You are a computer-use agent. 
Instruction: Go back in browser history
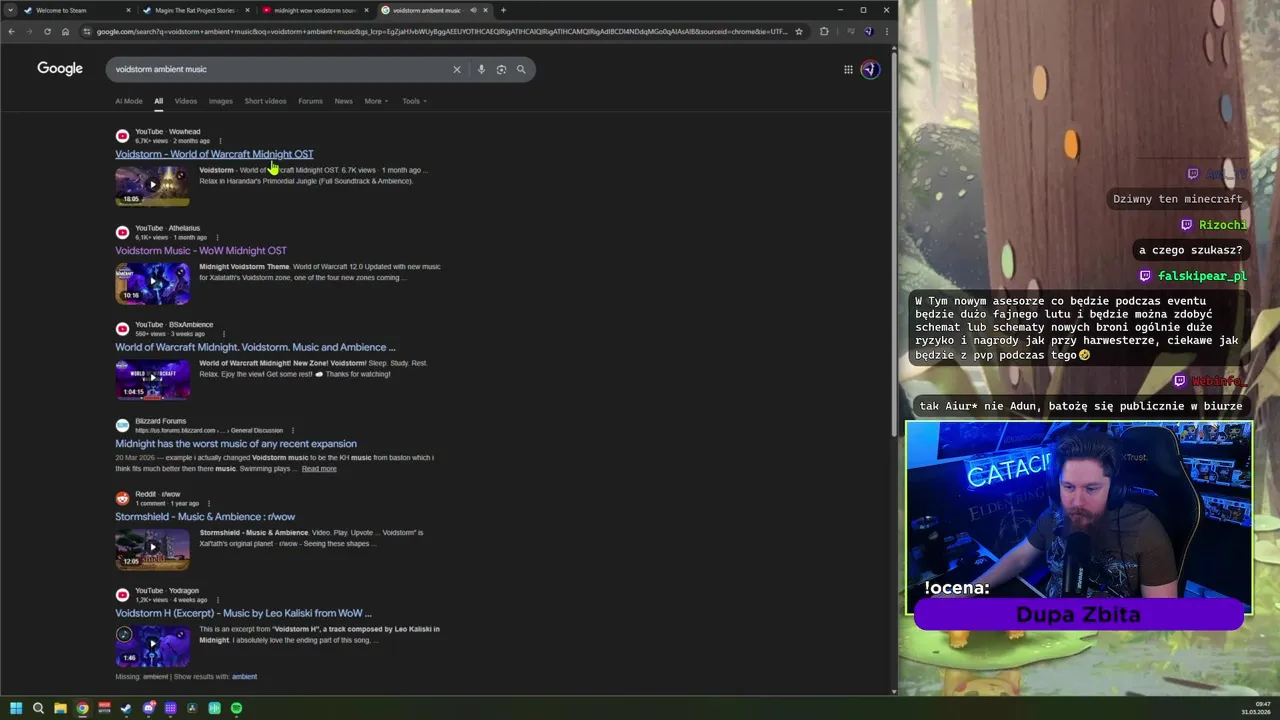tap(11, 31)
